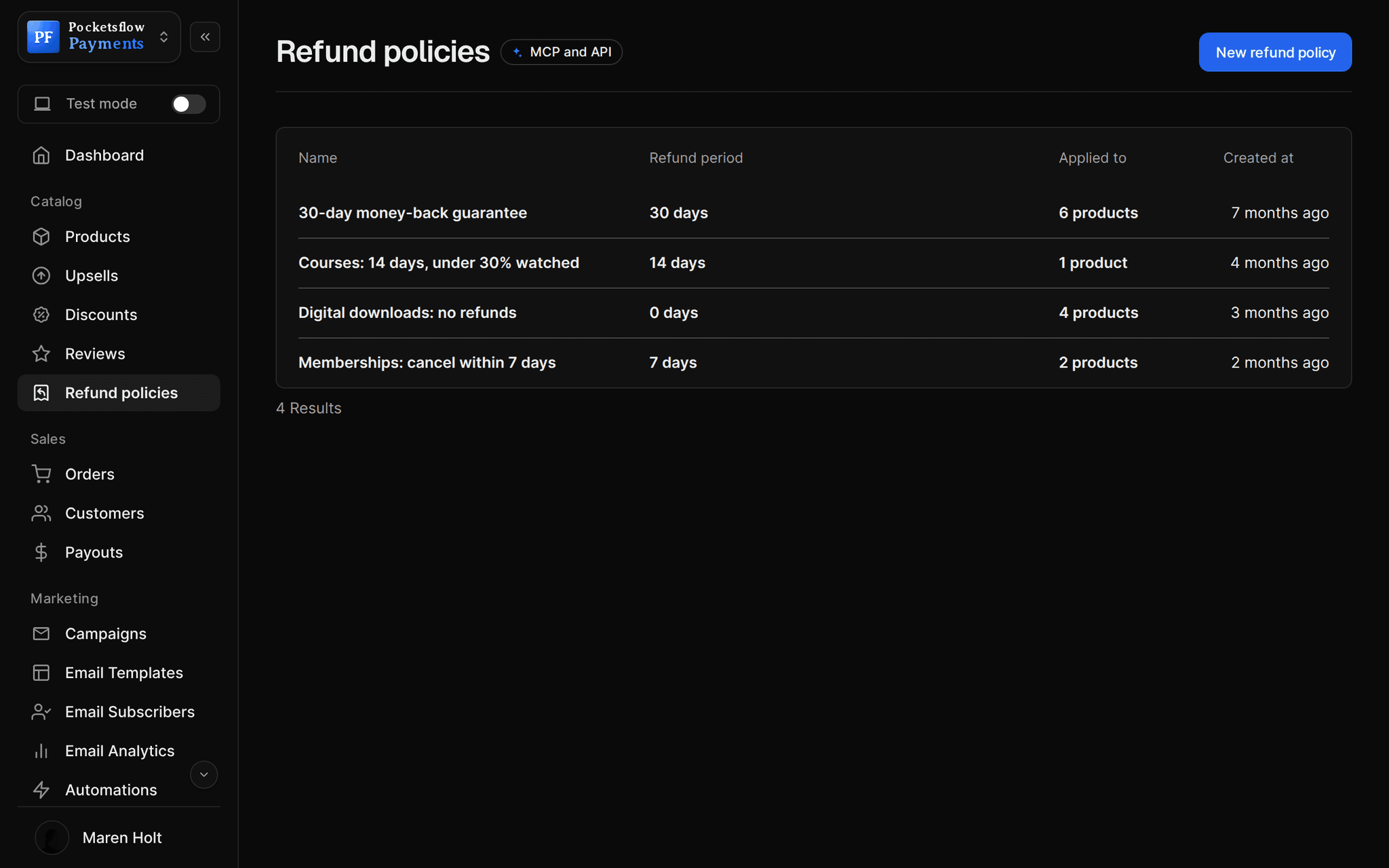The height and width of the screenshot is (868, 1389).
Task: Click the 2 products cell
Action: click(1098, 363)
